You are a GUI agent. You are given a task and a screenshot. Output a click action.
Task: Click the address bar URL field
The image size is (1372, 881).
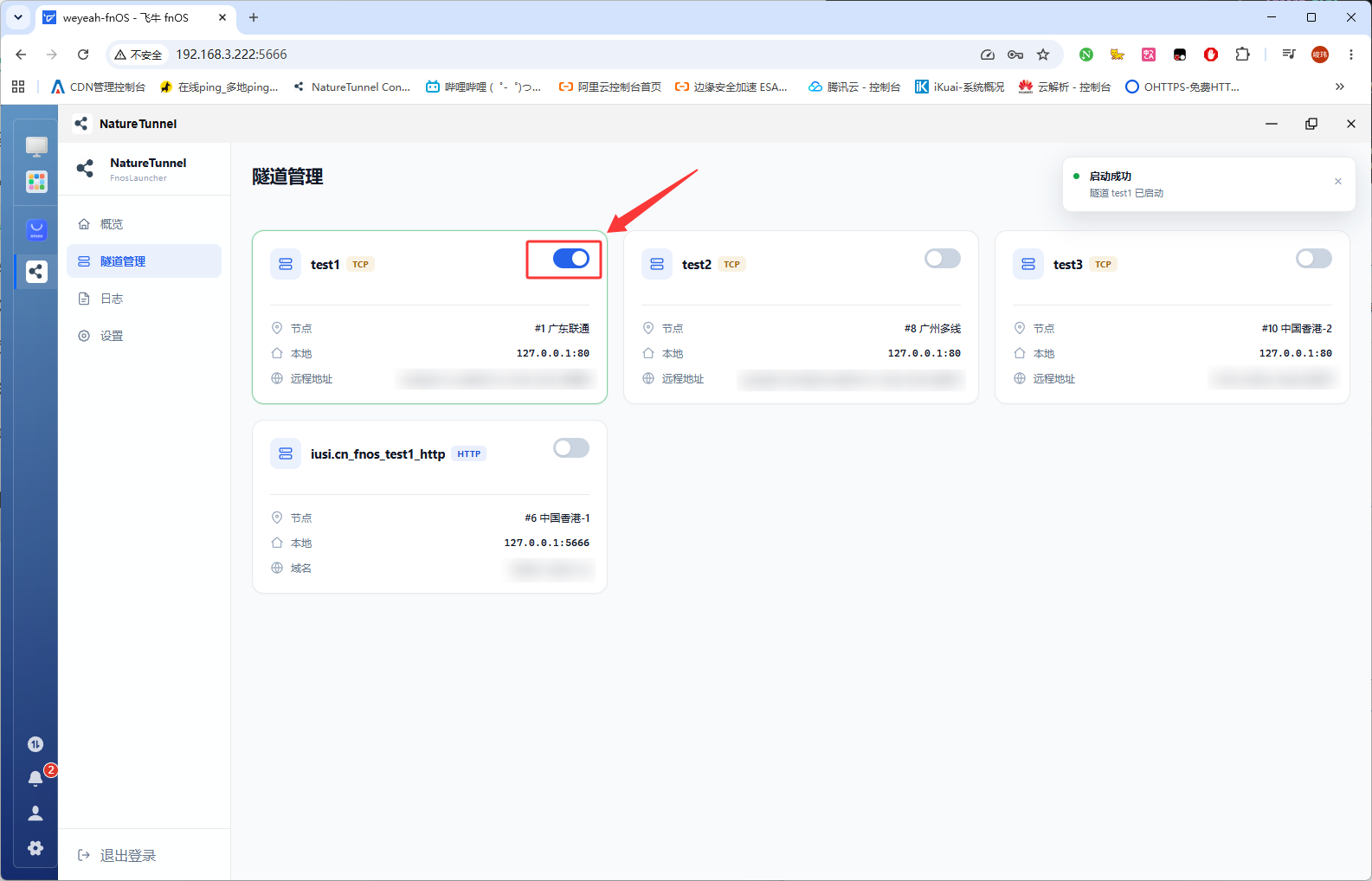coord(571,55)
